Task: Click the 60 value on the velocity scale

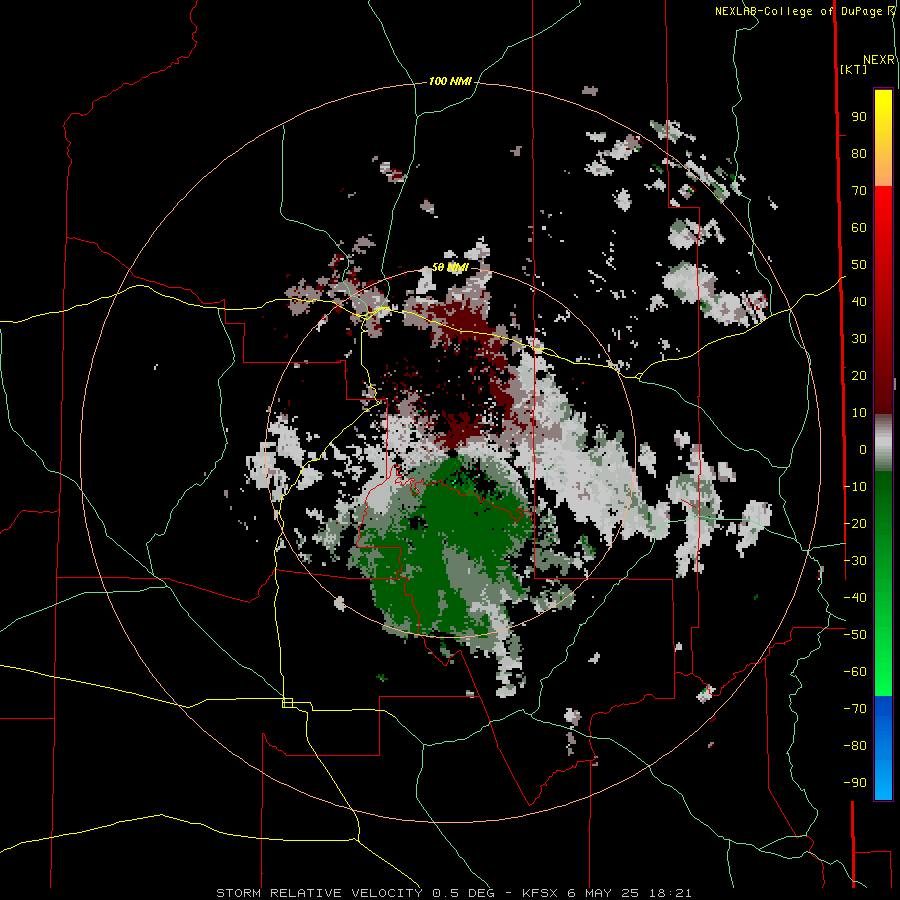Action: pos(859,228)
